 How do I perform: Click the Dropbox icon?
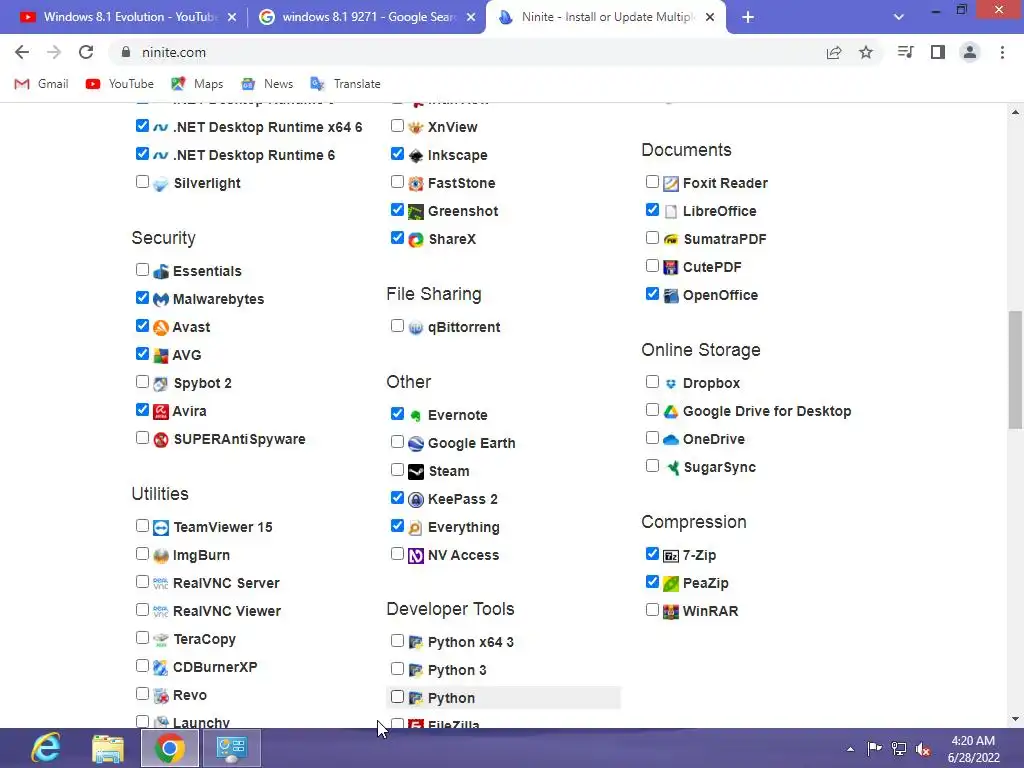tap(671, 383)
